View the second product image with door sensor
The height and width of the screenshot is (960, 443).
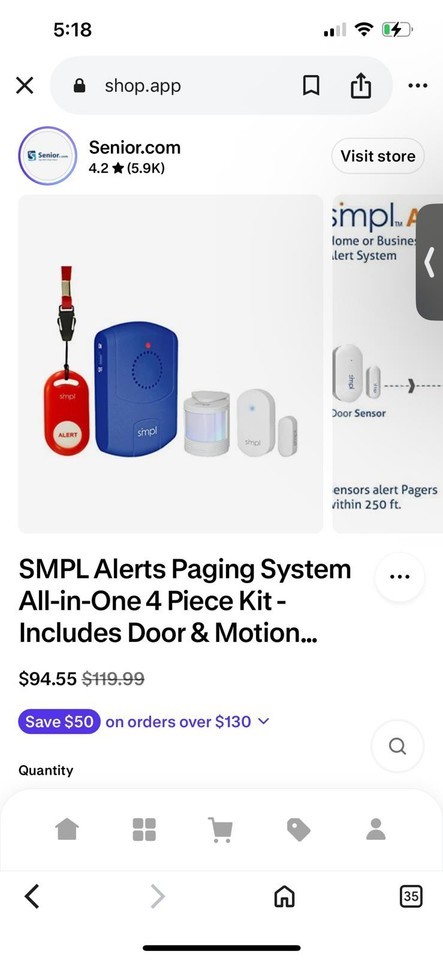coord(387,364)
